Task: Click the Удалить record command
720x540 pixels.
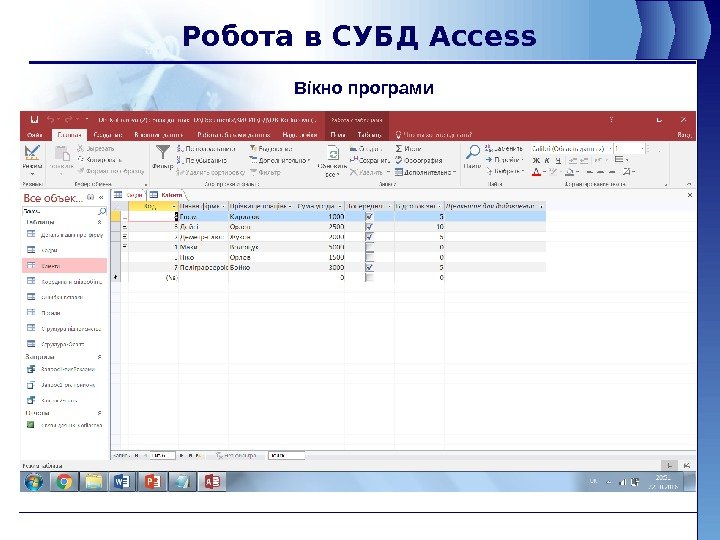Action: [369, 172]
